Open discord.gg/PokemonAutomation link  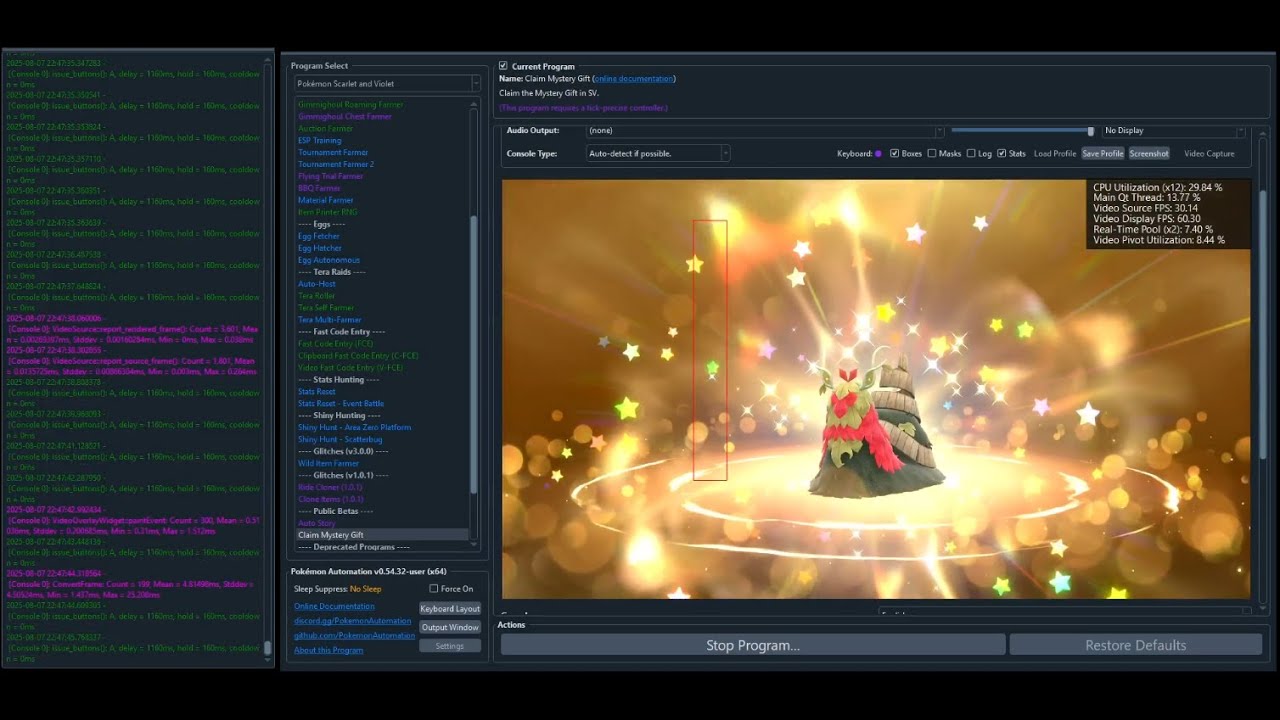coord(352,621)
